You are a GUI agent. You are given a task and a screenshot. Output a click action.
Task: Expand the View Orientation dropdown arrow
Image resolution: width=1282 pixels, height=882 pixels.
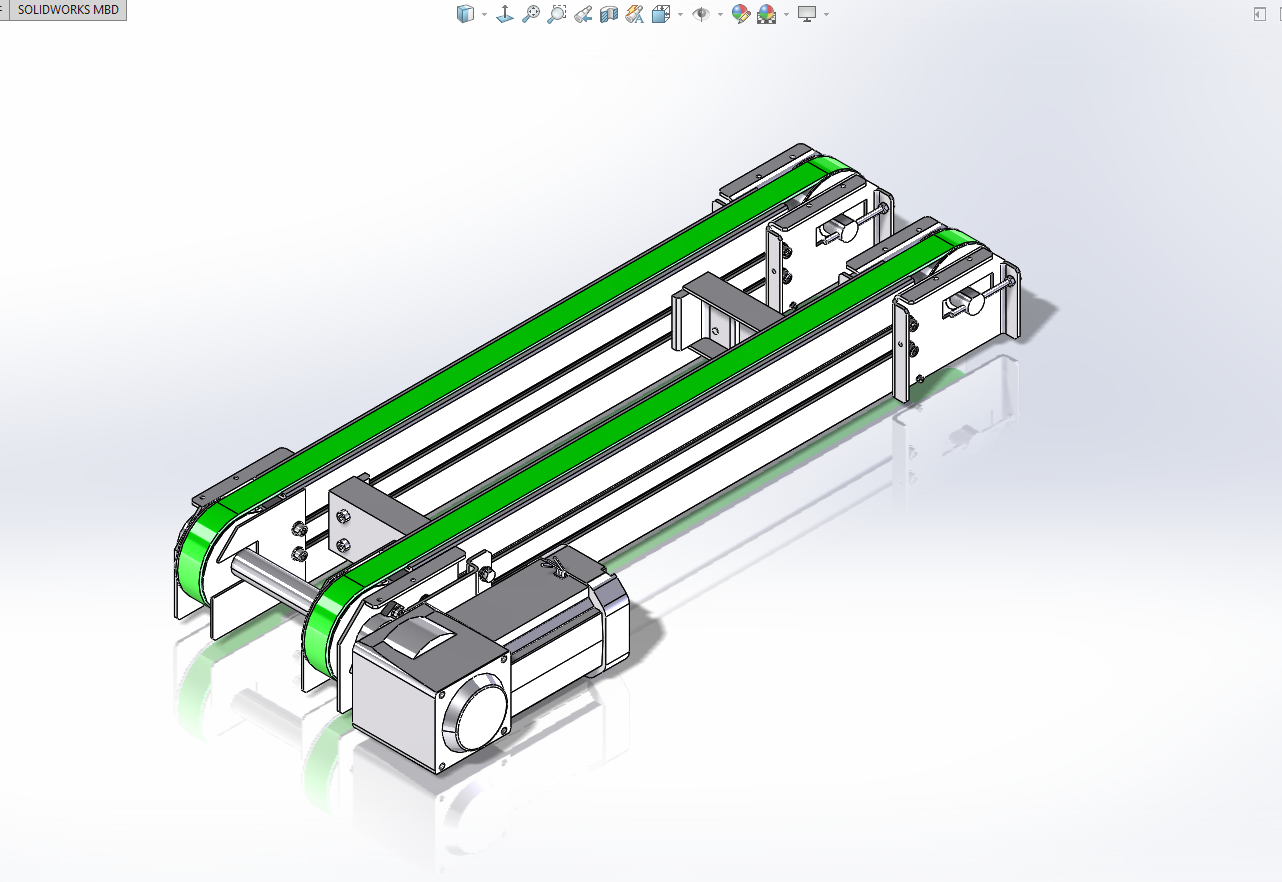(680, 15)
